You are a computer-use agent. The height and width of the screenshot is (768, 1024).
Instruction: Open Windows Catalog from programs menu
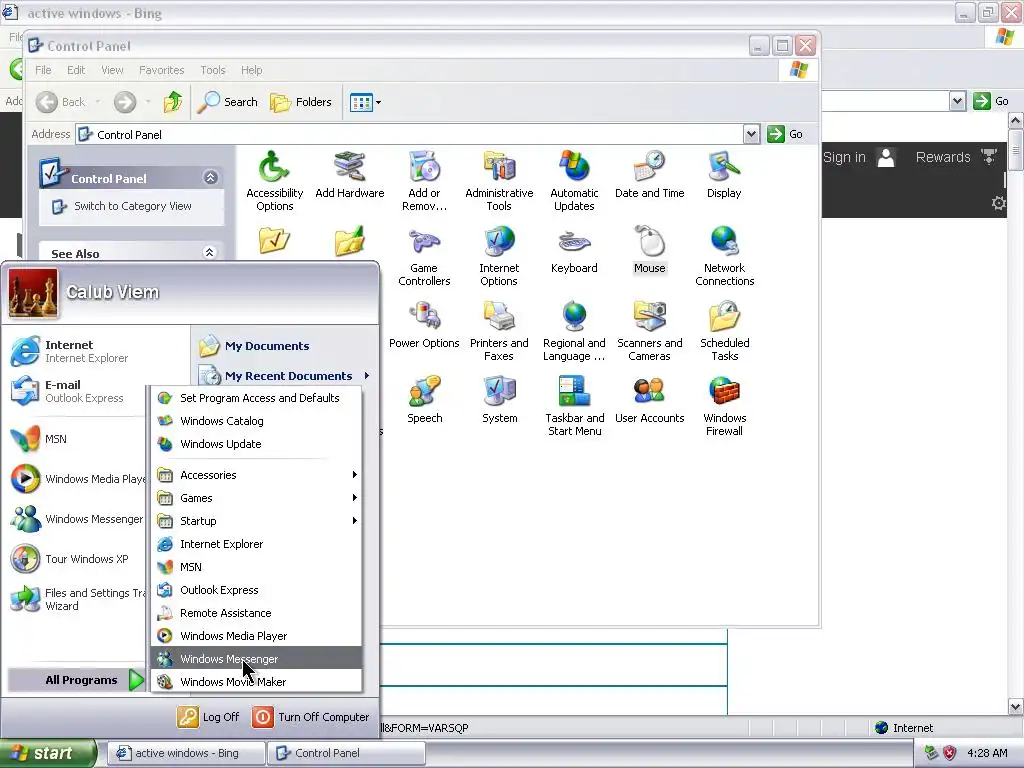257,421
